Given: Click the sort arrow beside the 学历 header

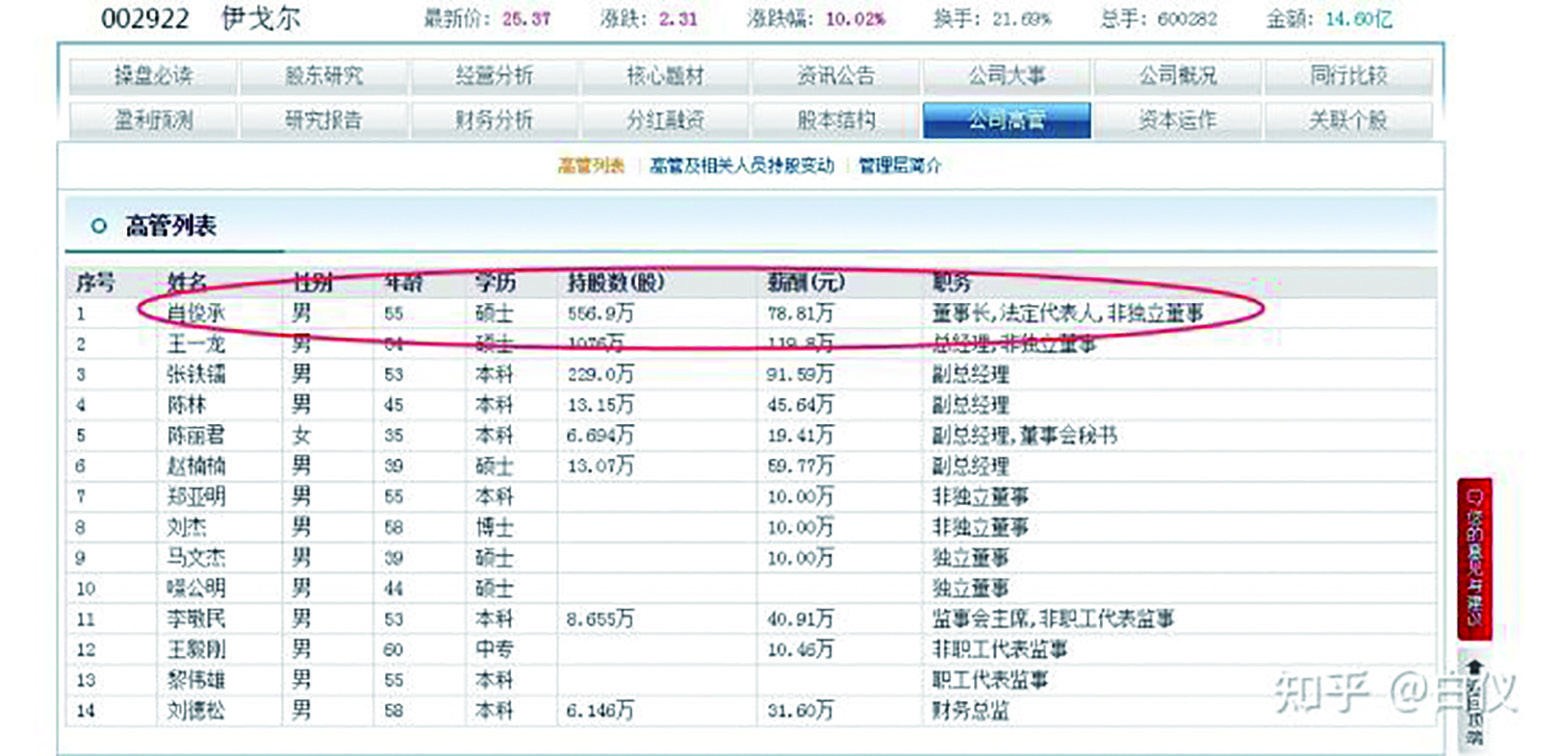Looking at the screenshot, I should tap(530, 283).
